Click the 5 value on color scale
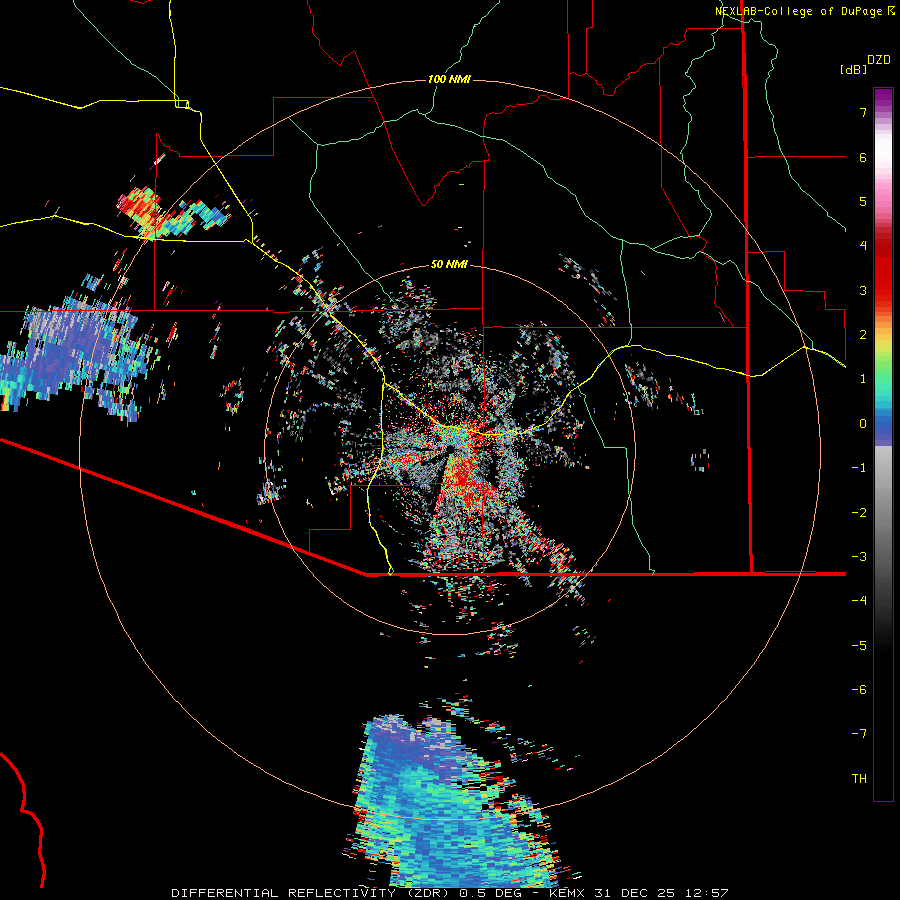This screenshot has height=900, width=900. click(x=863, y=201)
